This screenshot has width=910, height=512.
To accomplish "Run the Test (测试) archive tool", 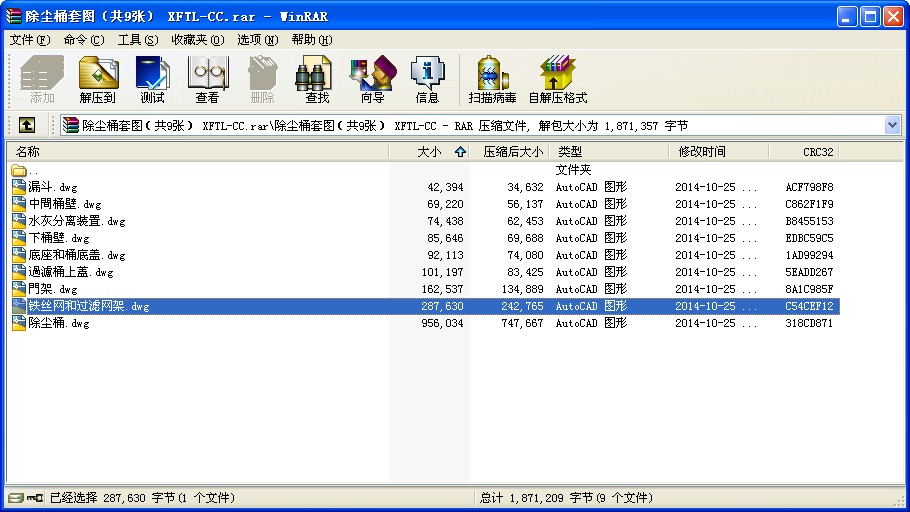I will click(x=153, y=80).
